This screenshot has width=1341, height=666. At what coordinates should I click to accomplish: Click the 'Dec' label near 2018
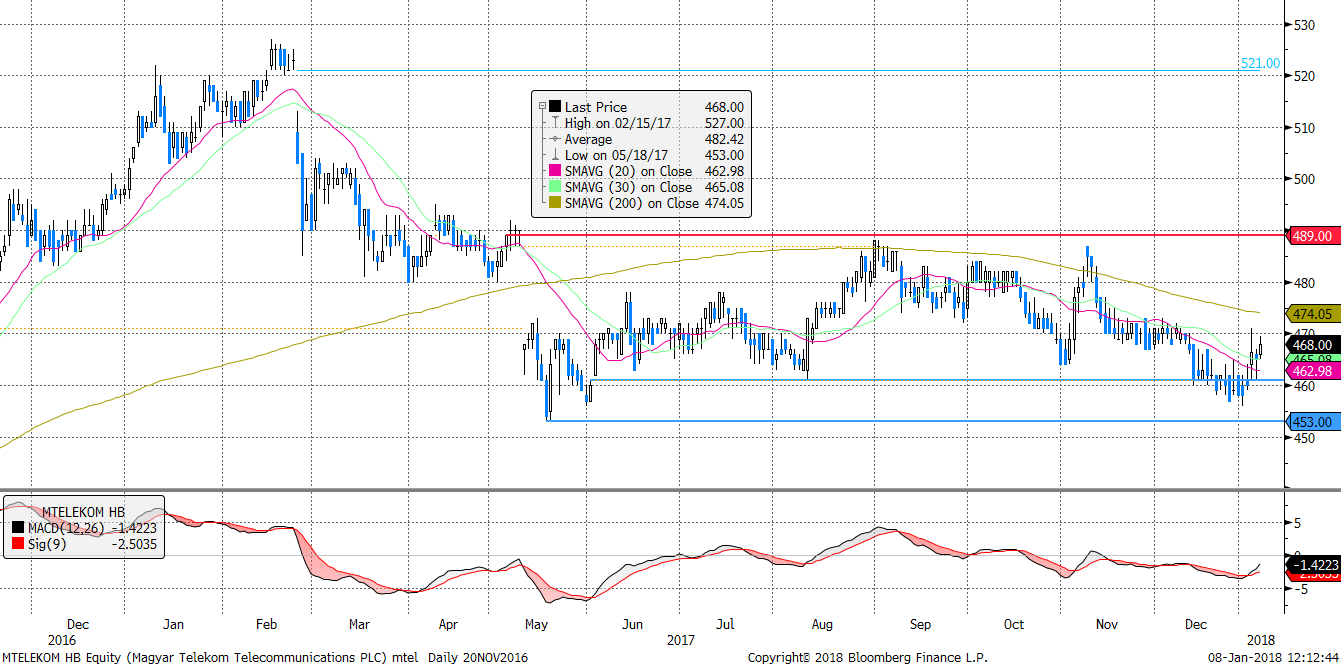click(x=1195, y=624)
